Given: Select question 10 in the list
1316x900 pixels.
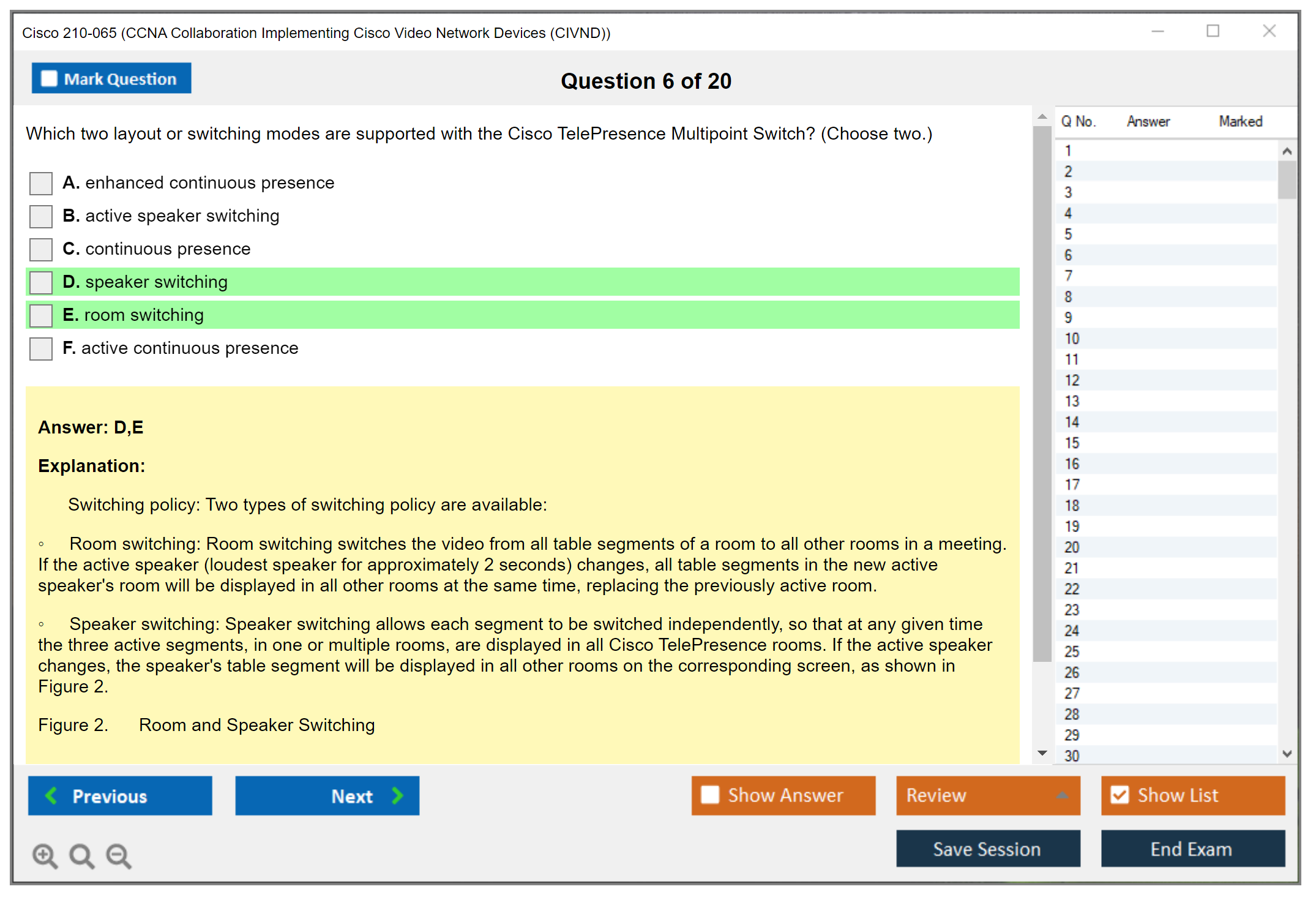Looking at the screenshot, I should point(1072,339).
